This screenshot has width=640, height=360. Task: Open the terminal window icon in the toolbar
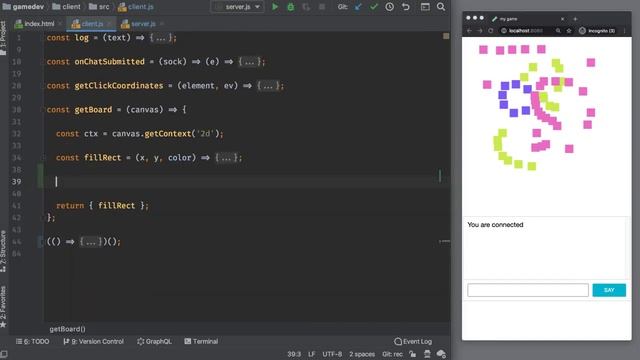(425, 7)
